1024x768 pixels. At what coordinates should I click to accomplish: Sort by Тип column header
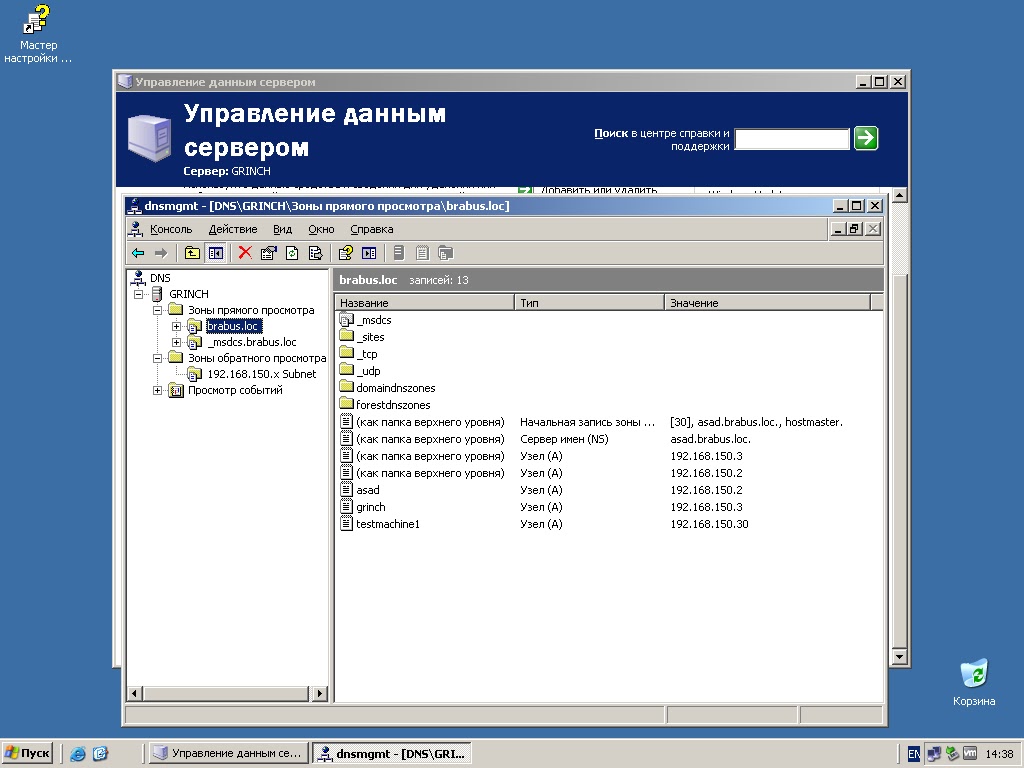click(x=589, y=303)
